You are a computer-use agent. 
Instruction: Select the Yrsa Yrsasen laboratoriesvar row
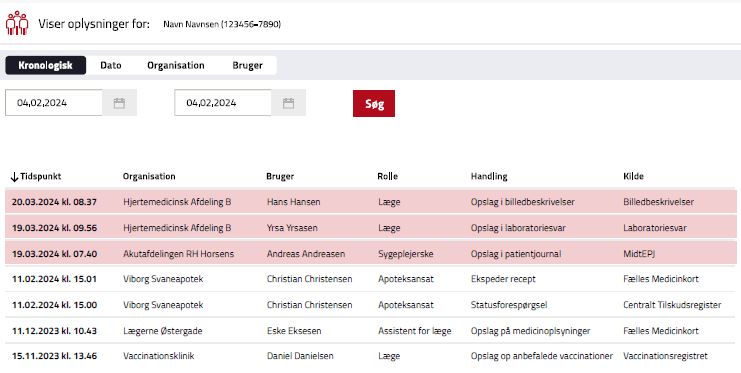[370, 227]
